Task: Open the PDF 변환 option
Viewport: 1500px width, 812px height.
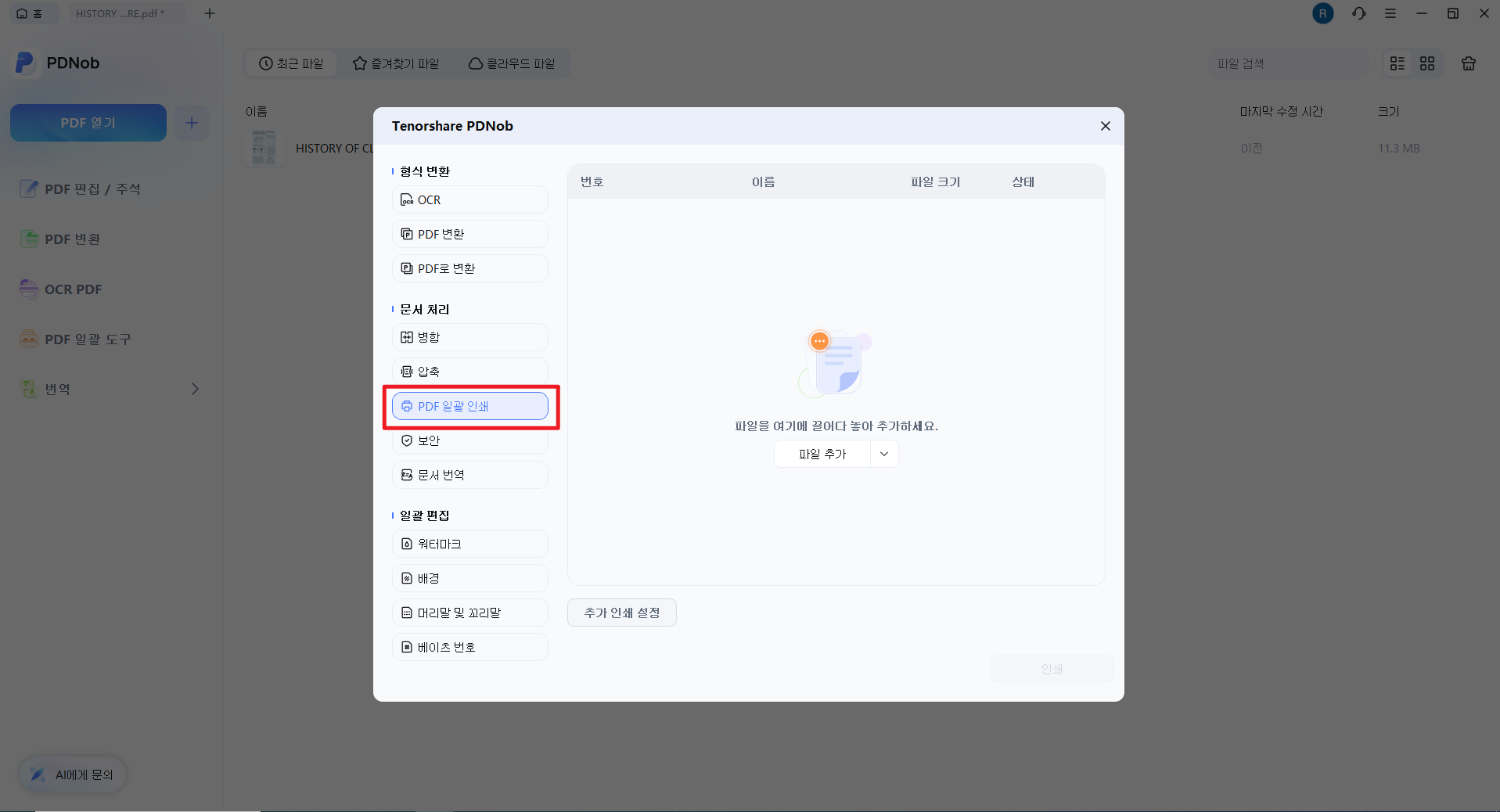Action: [469, 234]
